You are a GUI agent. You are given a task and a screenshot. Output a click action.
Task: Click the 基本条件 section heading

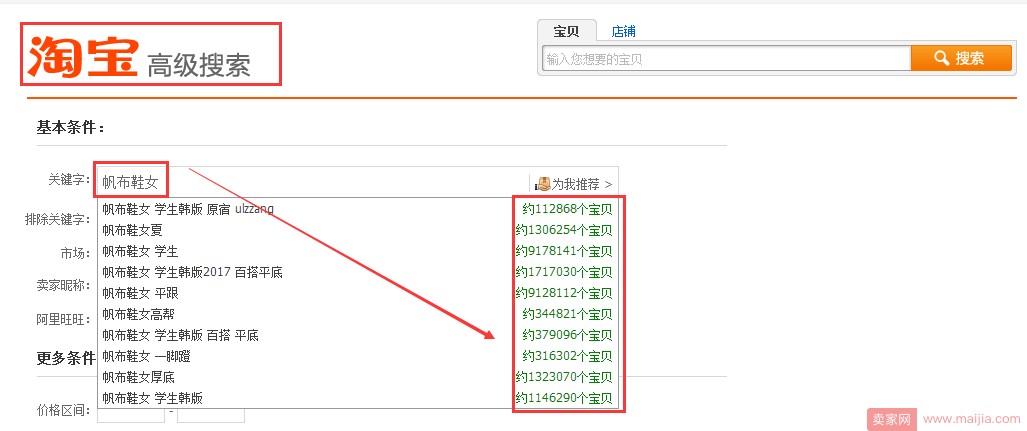(71, 128)
